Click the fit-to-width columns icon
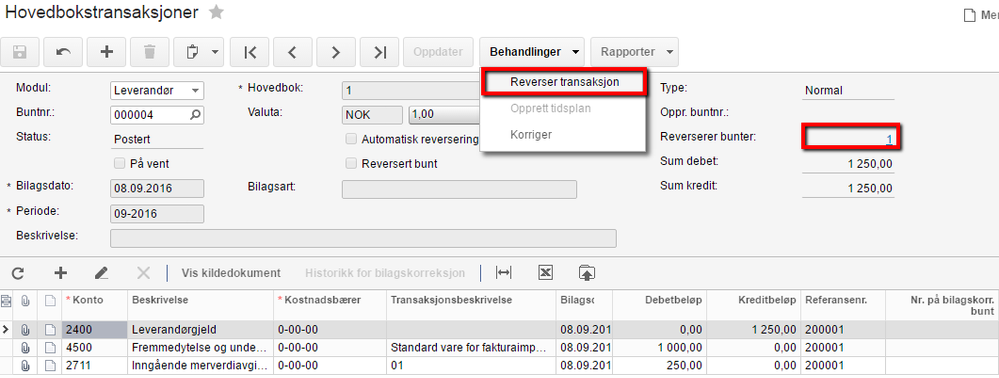Image resolution: width=999 pixels, height=378 pixels. pos(503,273)
